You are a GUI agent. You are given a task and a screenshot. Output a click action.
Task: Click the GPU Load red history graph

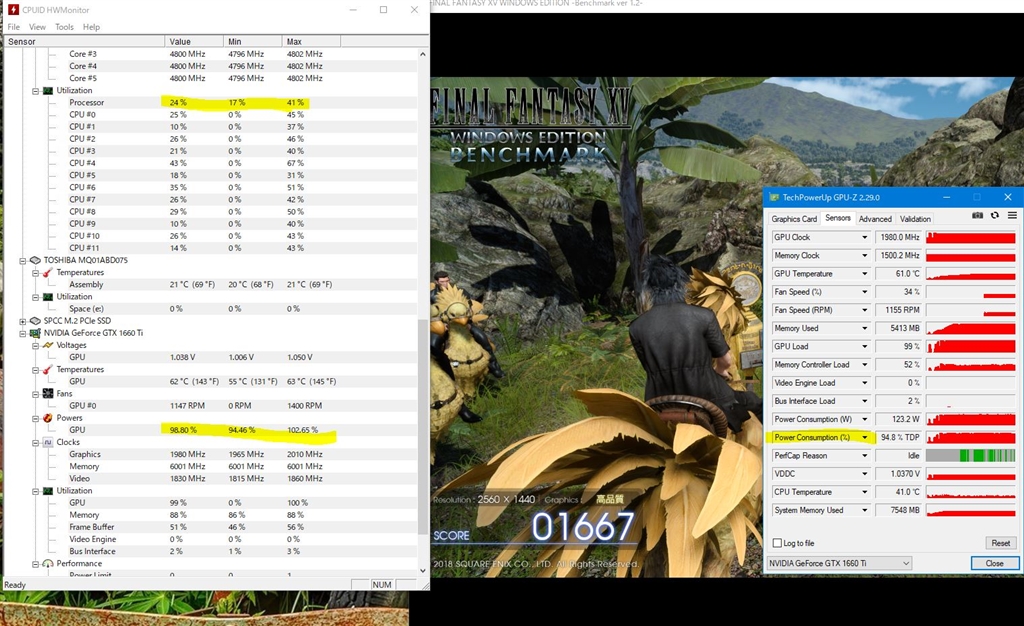tap(970, 347)
